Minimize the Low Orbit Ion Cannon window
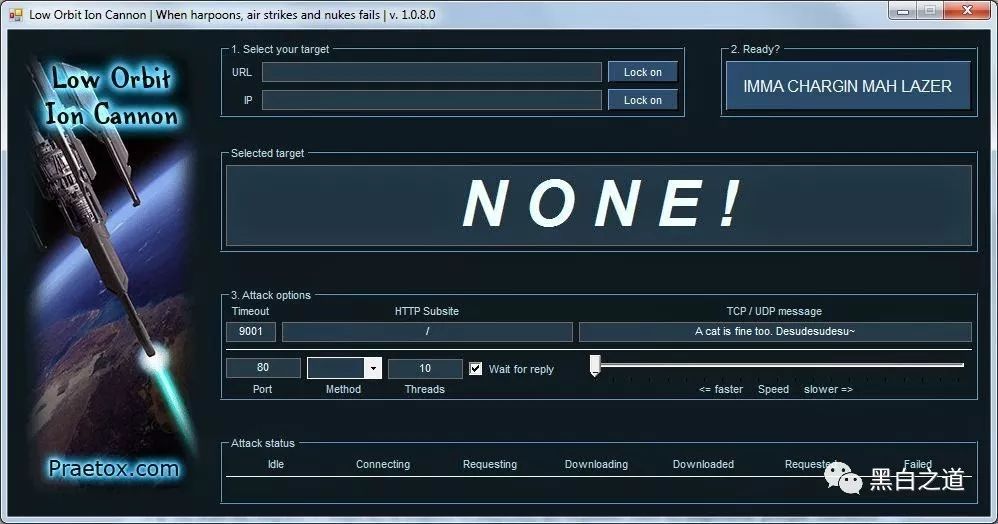Screen dimensions: 998x524 click(x=903, y=11)
